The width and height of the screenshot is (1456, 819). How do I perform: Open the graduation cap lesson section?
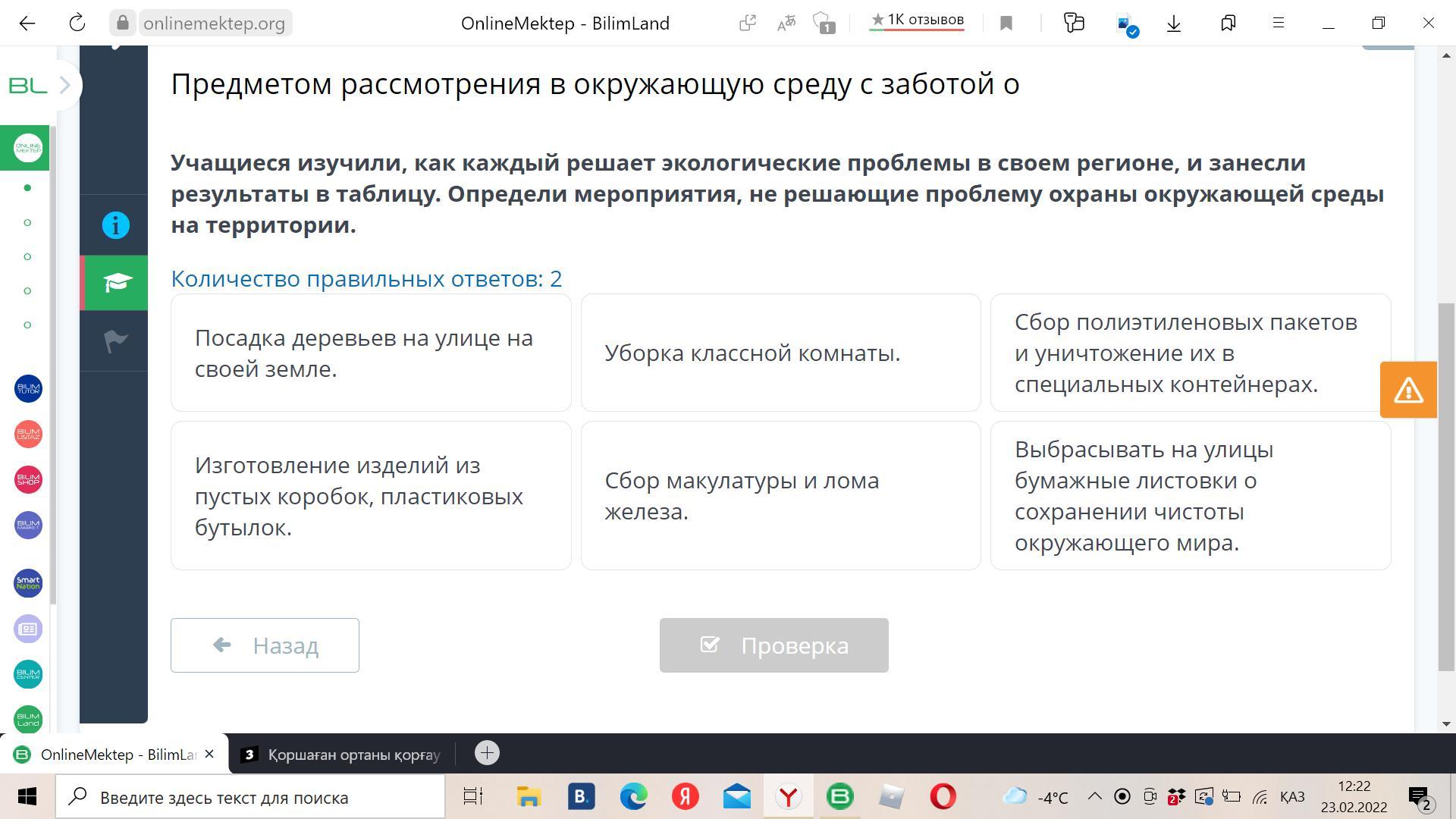[x=115, y=283]
